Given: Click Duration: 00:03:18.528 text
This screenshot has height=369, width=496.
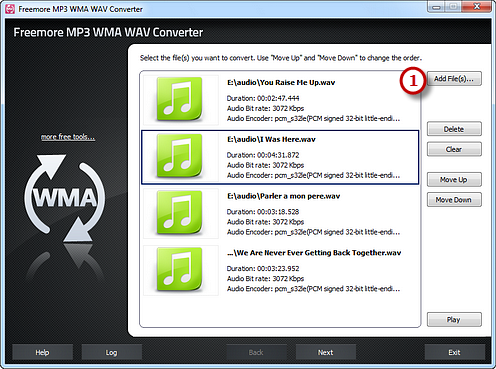Looking at the screenshot, I should 263,212.
